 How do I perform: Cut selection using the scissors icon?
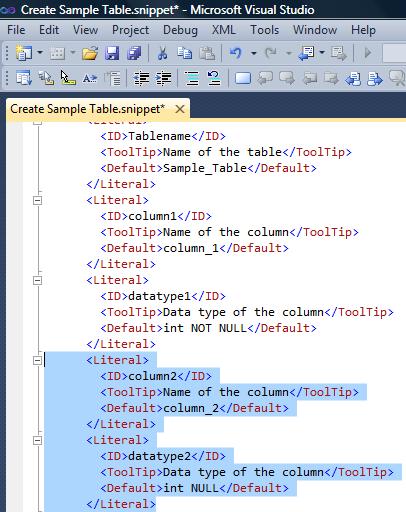(x=162, y=53)
